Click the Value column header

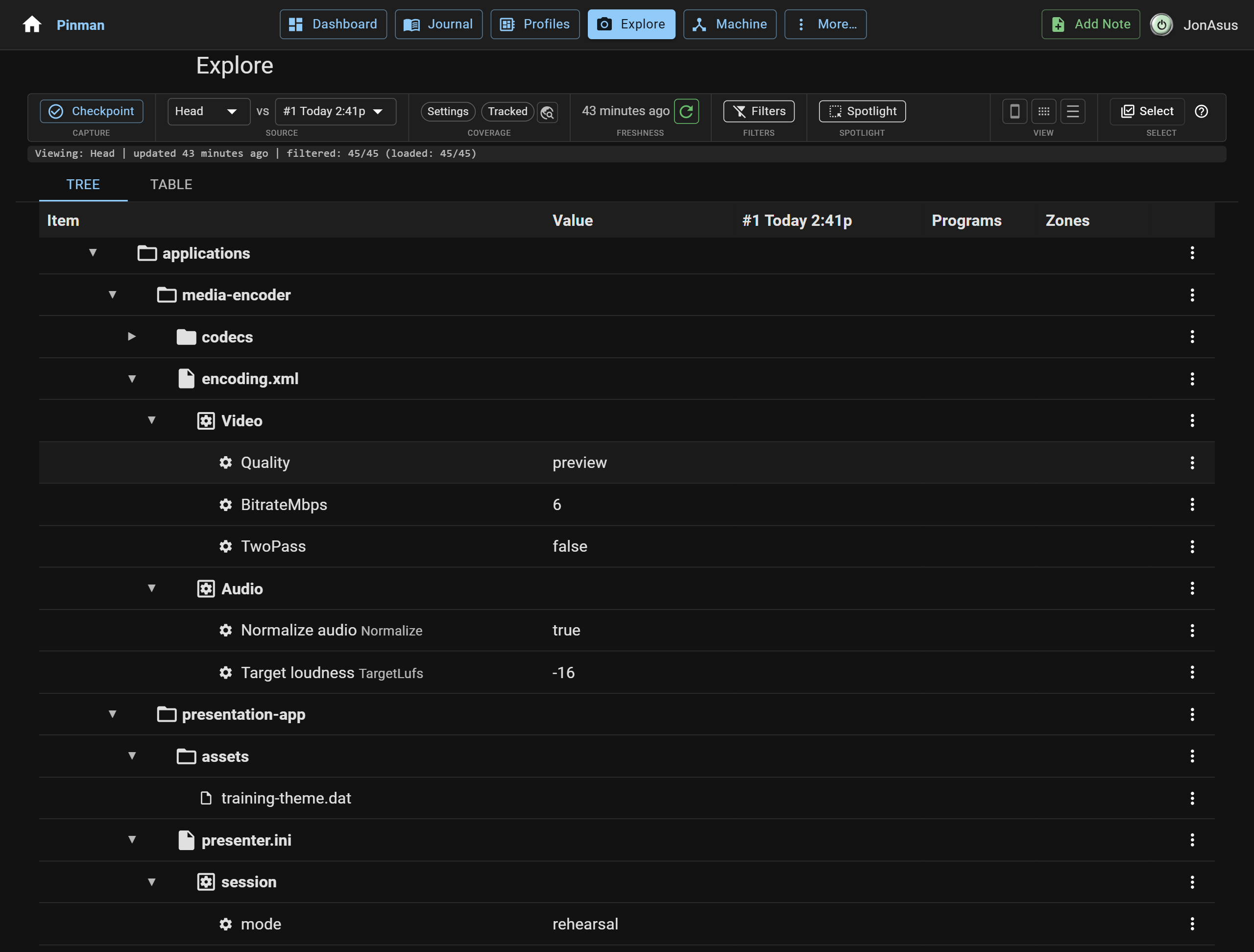[x=573, y=221]
